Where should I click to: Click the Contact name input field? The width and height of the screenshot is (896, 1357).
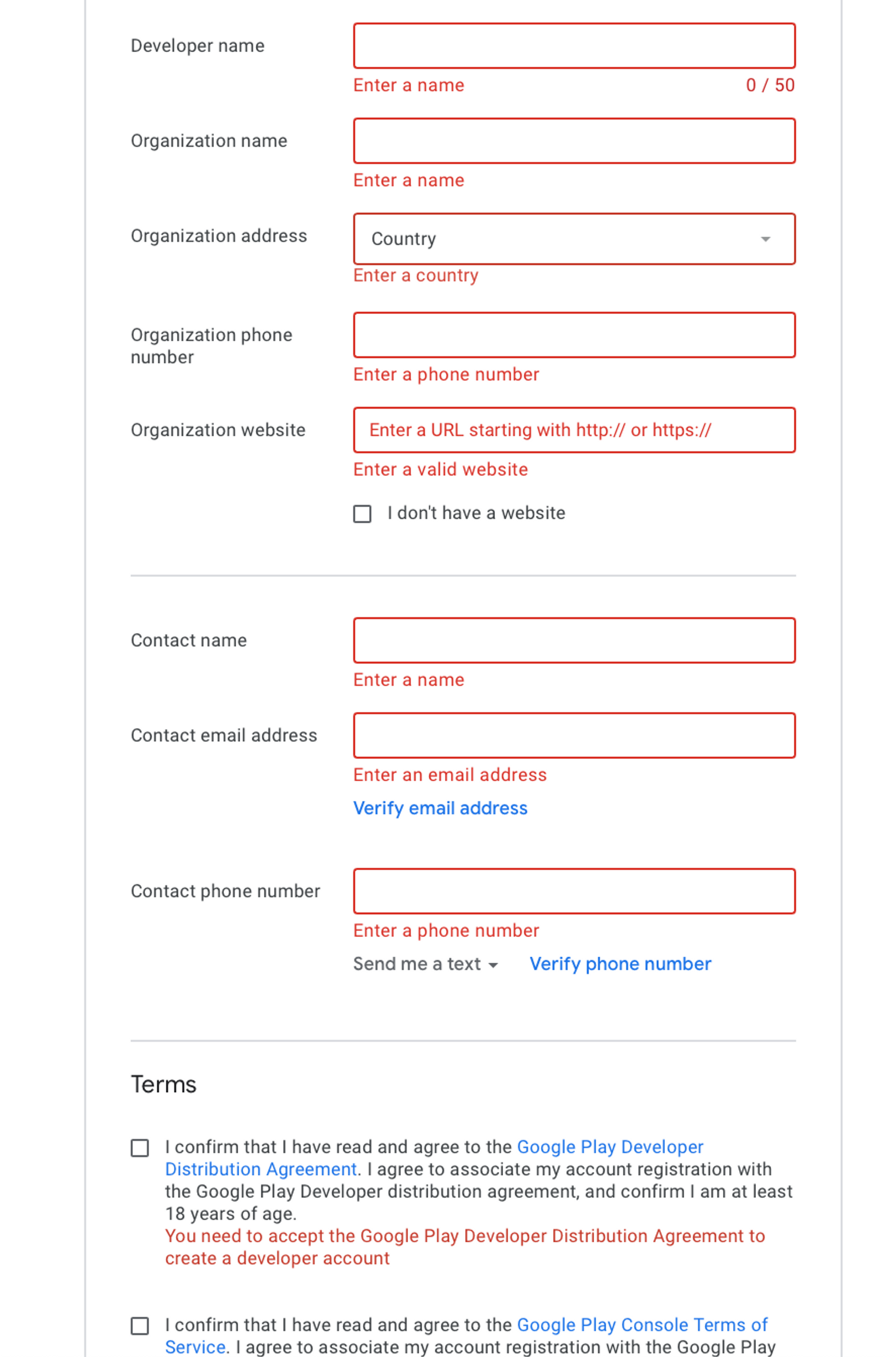(574, 640)
